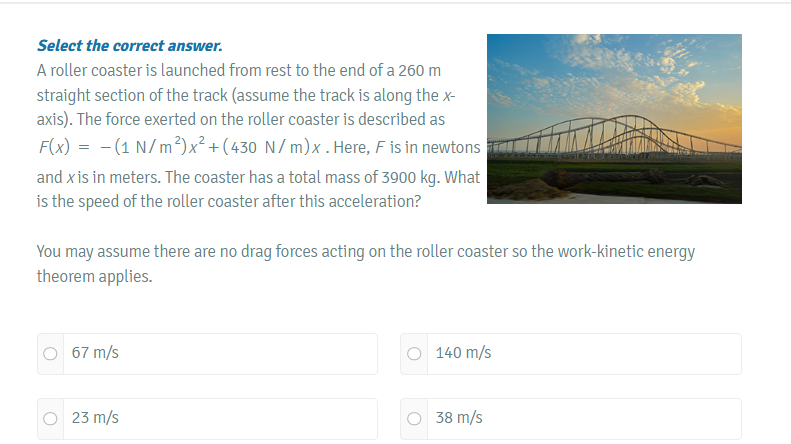Click the '38 m/s' answer label text
791x444 pixels.
coord(459,418)
